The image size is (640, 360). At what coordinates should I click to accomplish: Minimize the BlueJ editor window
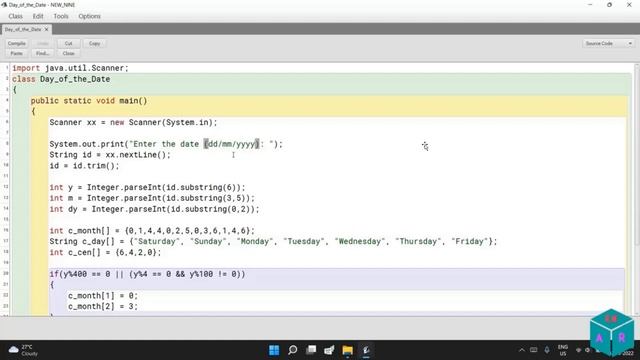[590, 5]
